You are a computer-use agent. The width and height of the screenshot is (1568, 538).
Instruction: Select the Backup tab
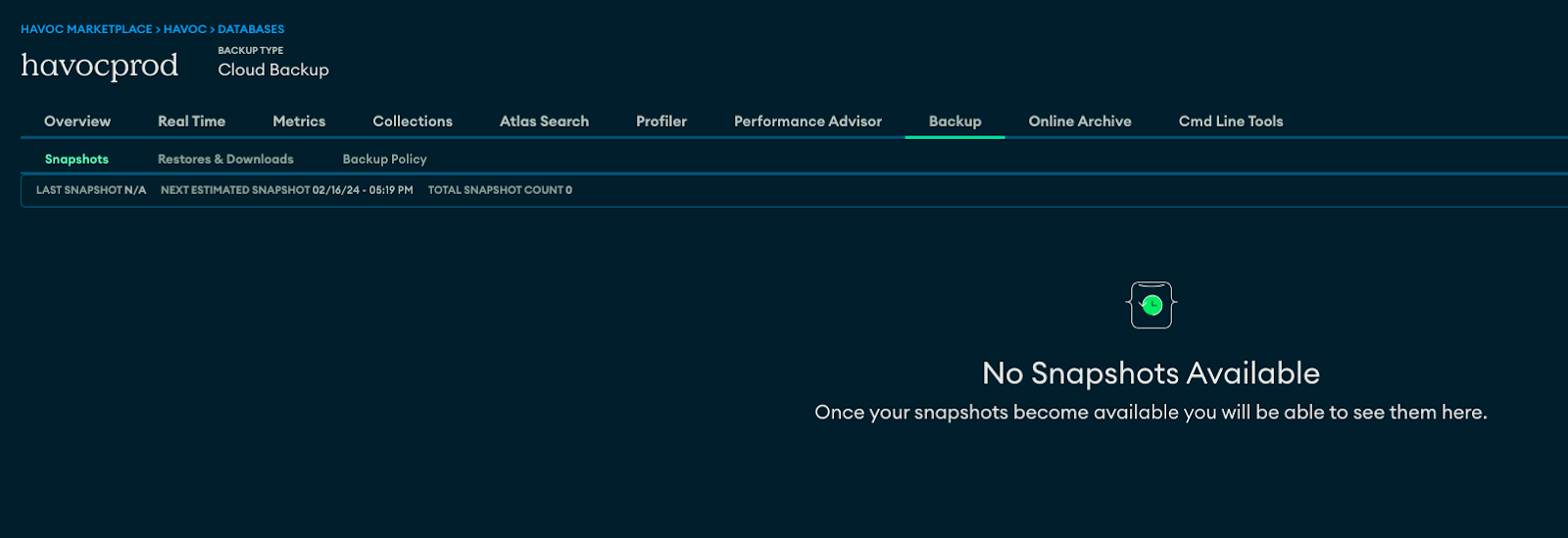coord(955,122)
